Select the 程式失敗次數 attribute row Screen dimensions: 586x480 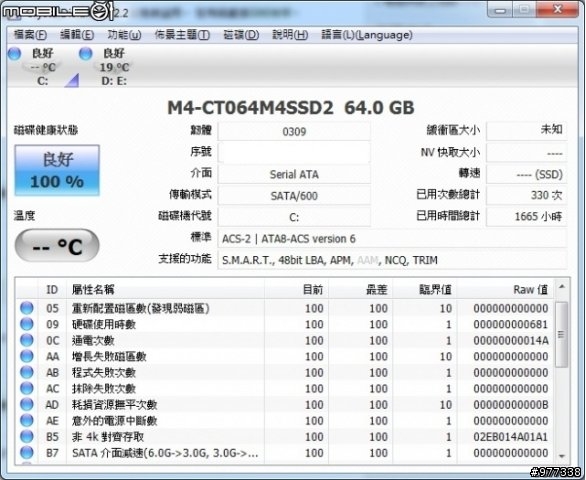[285, 372]
